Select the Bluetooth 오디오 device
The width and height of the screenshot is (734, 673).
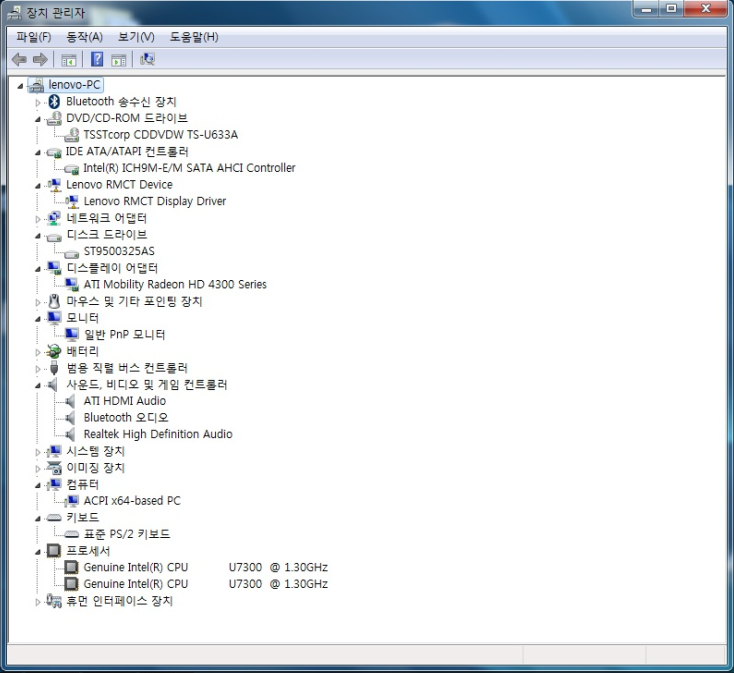[125, 417]
